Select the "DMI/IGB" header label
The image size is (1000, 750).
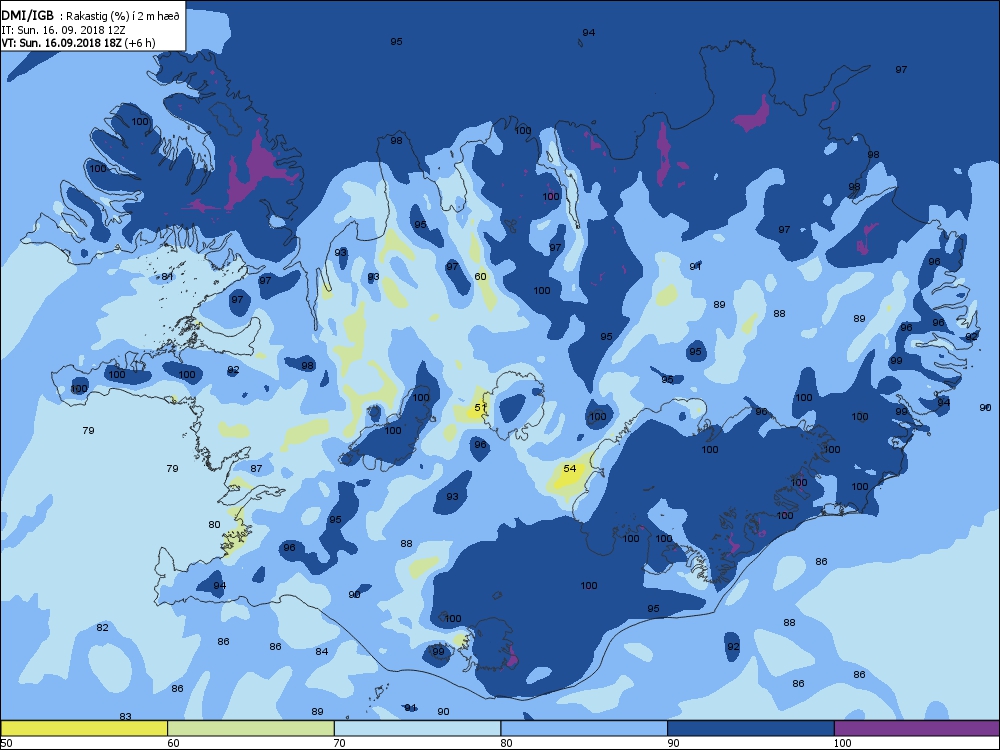(x=28, y=16)
